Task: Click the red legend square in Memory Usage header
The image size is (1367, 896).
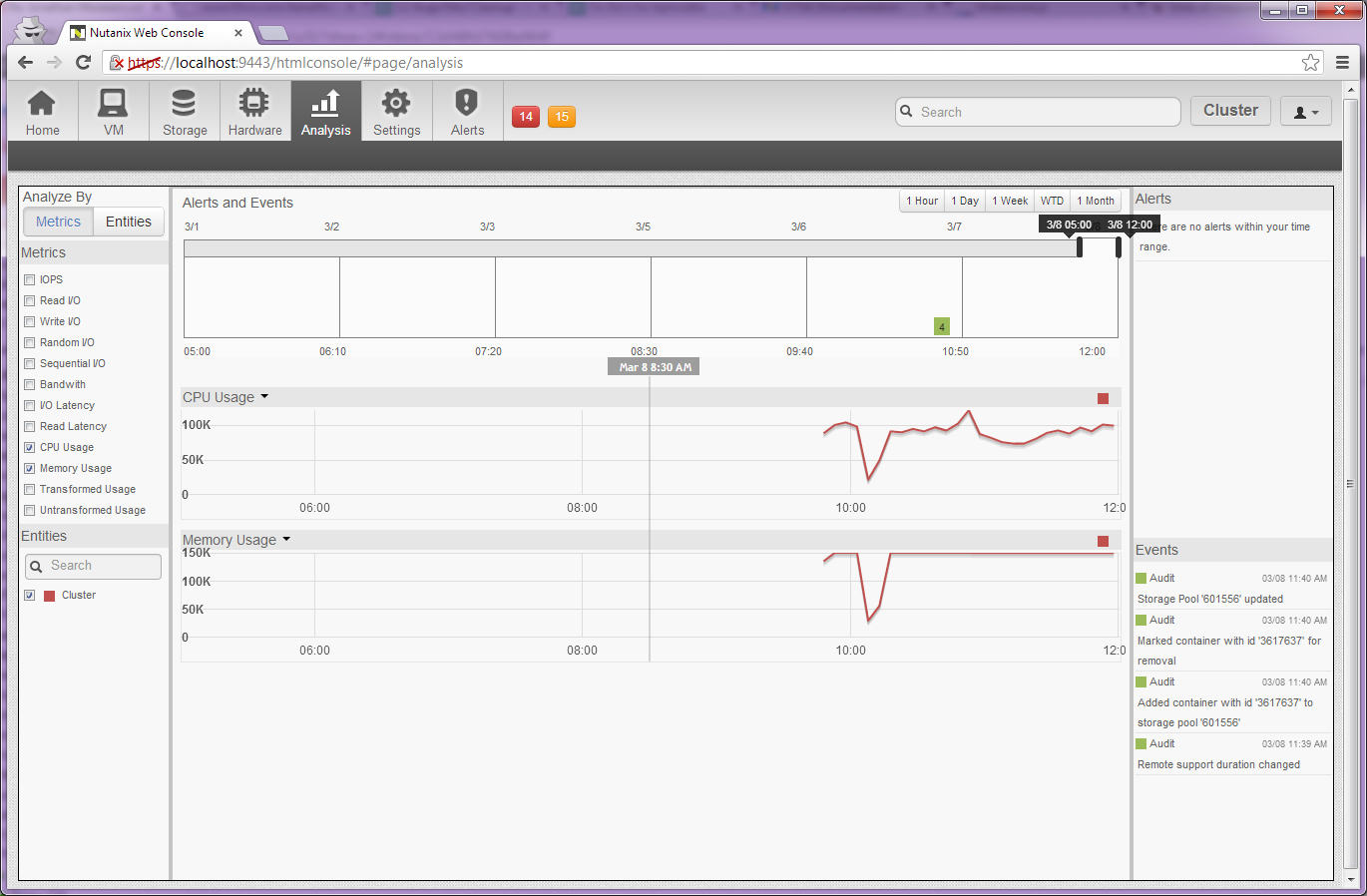Action: (x=1103, y=541)
